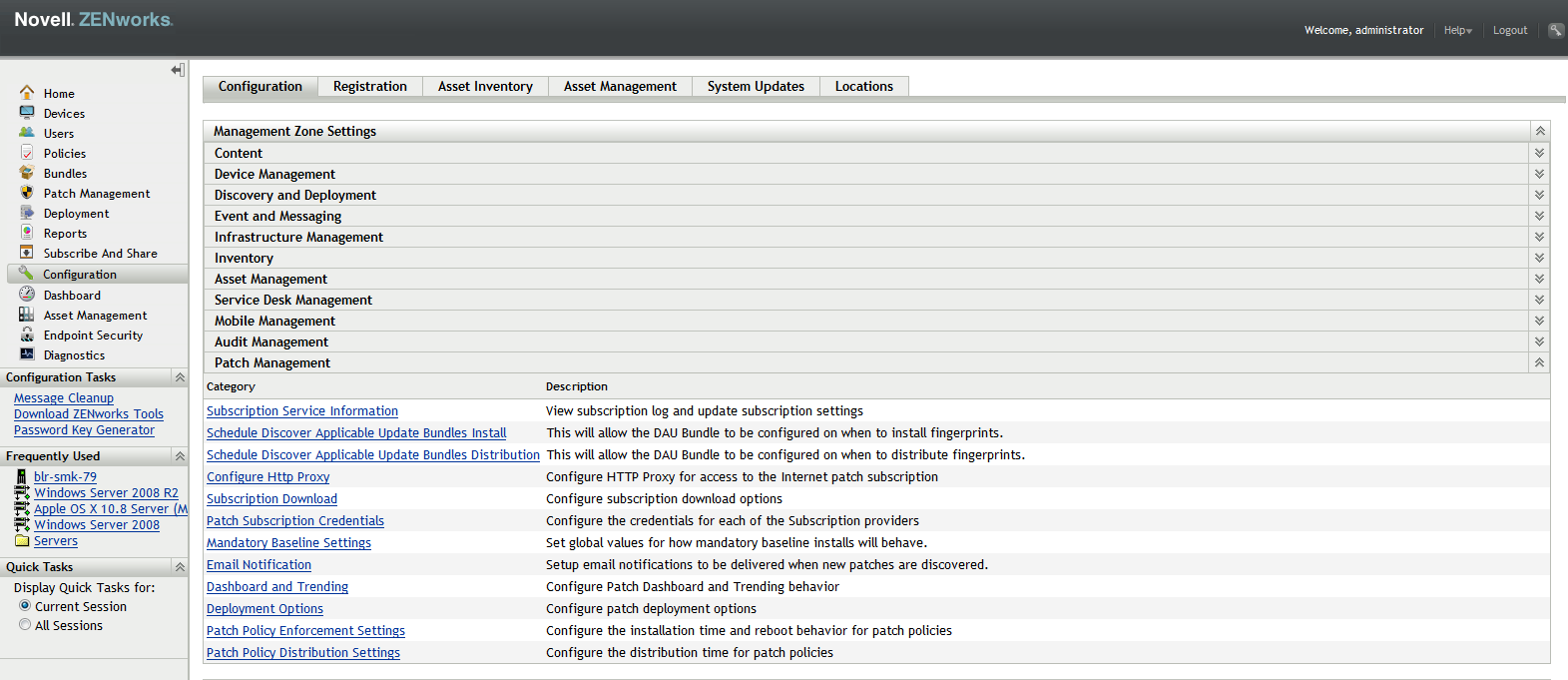Open Mandatory Baseline Settings link

(288, 542)
